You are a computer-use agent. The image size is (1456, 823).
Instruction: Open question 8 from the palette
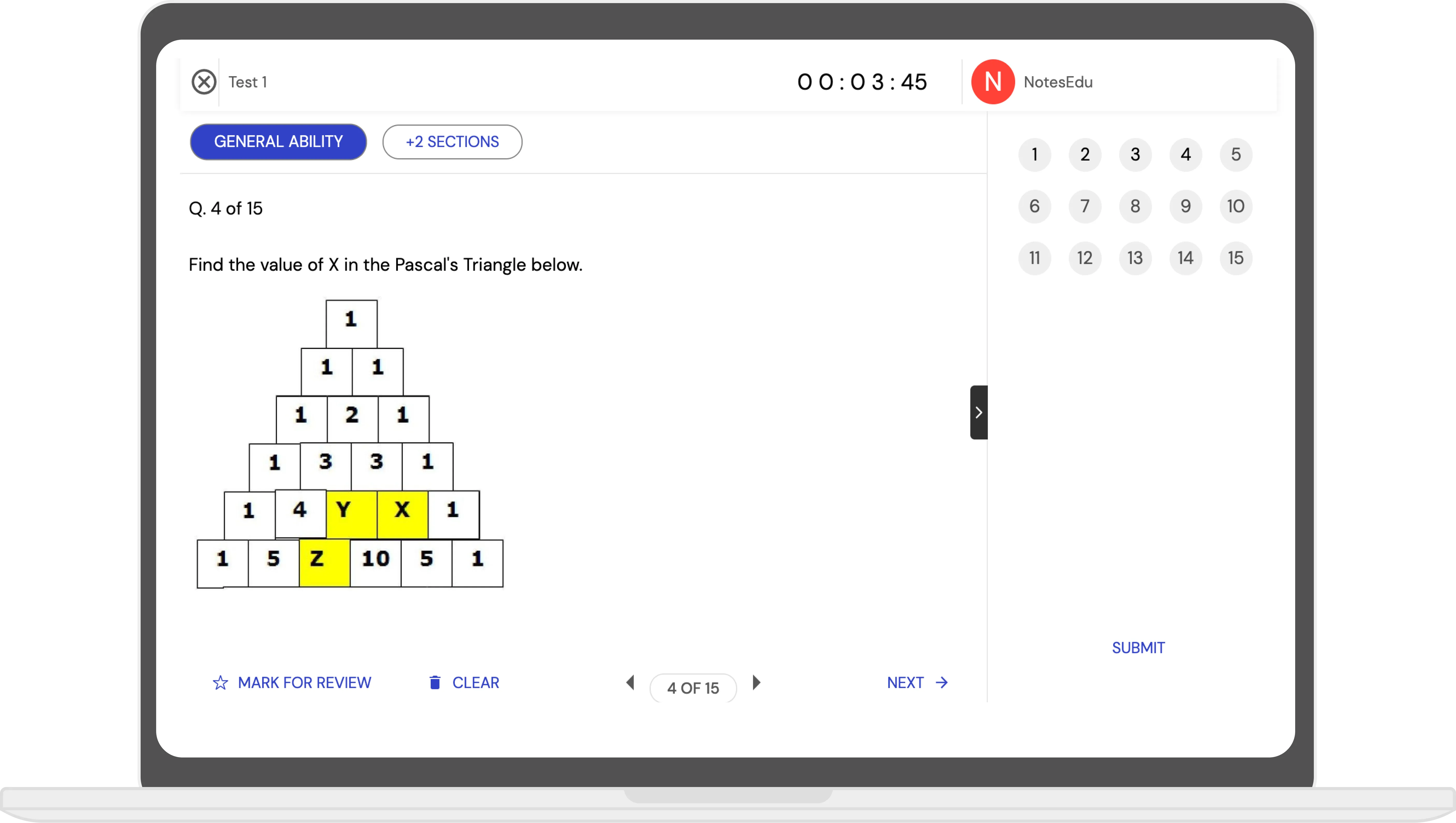pos(1135,206)
